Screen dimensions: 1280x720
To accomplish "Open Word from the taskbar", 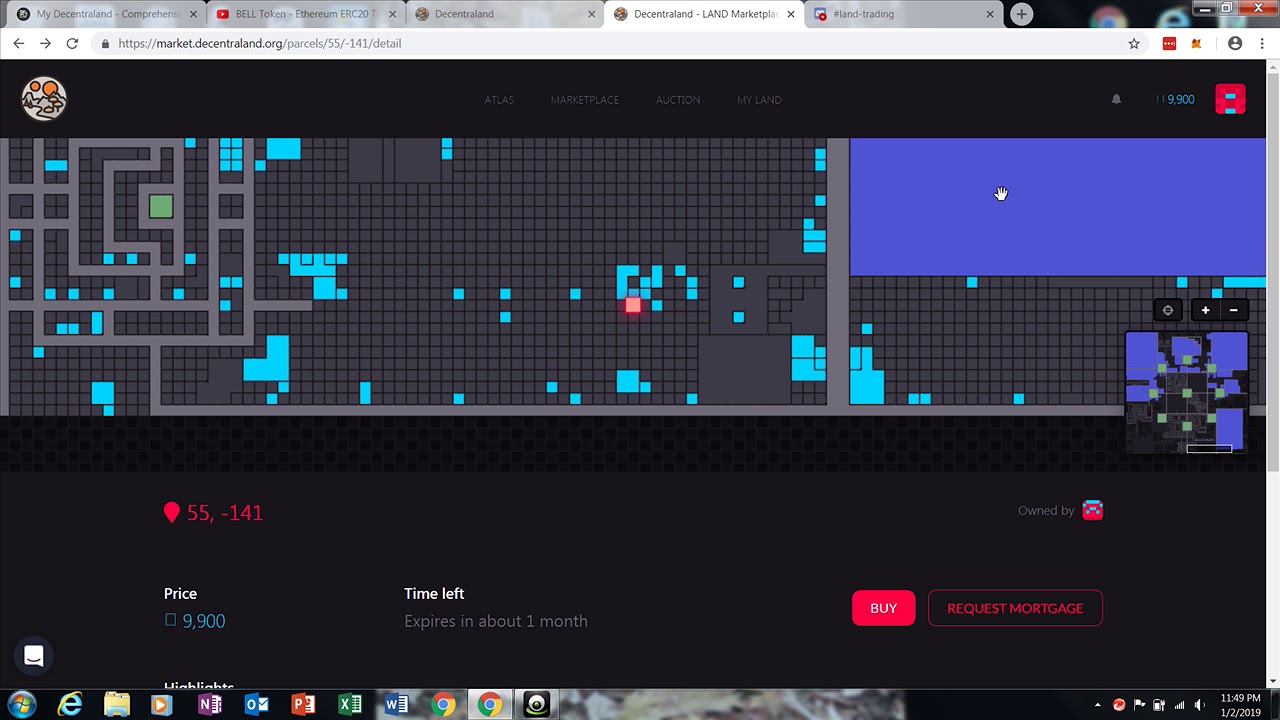I will 396,705.
